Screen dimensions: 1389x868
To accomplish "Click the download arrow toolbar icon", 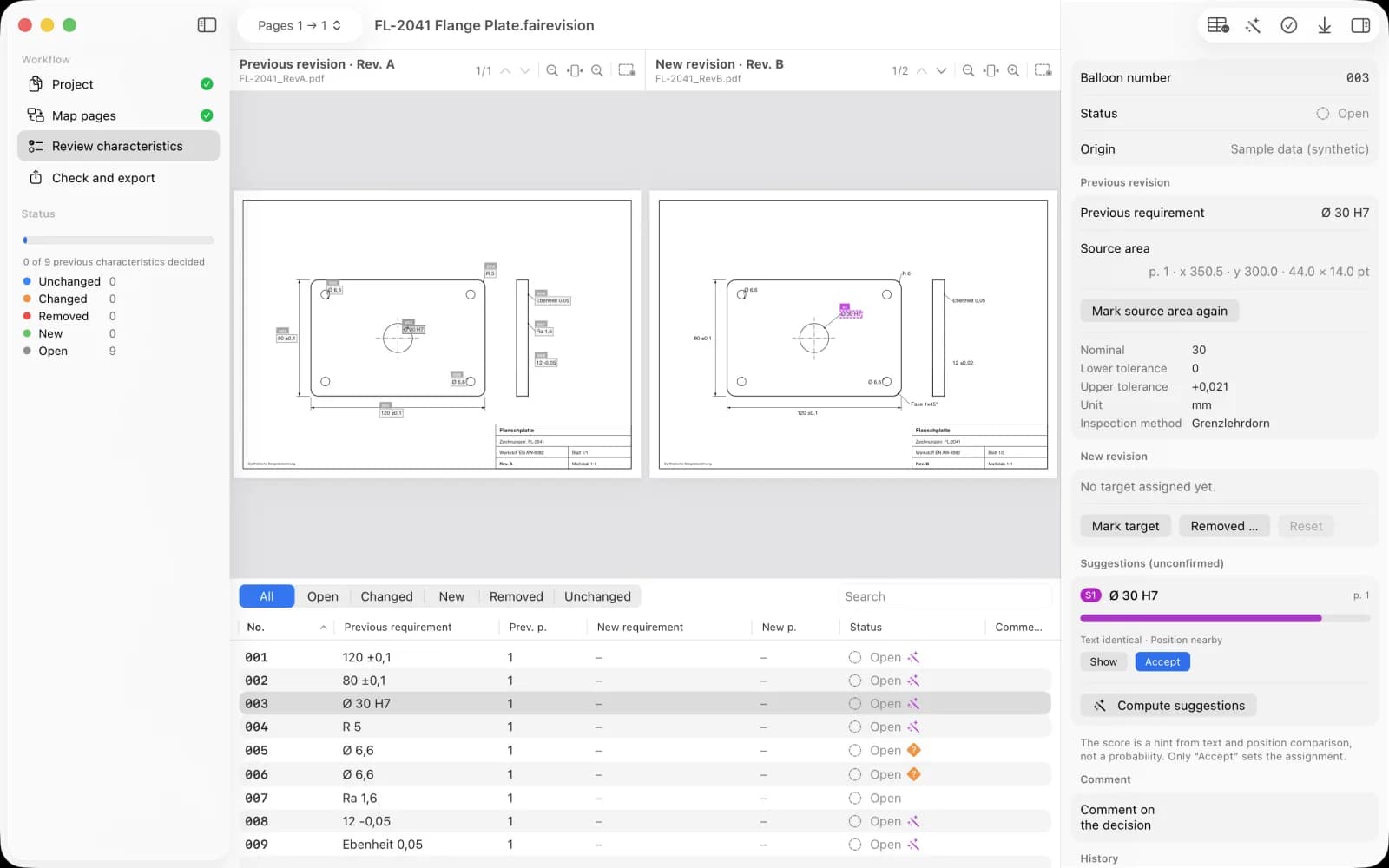I will (1325, 25).
